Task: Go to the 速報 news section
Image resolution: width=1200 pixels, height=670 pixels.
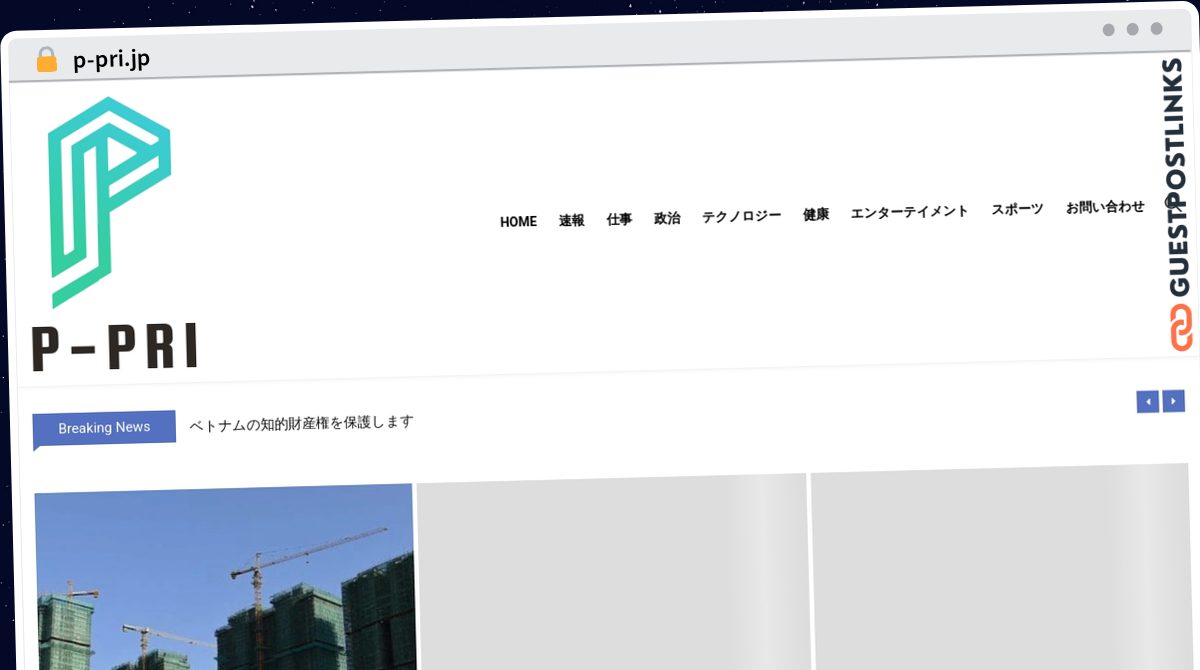Action: point(571,221)
